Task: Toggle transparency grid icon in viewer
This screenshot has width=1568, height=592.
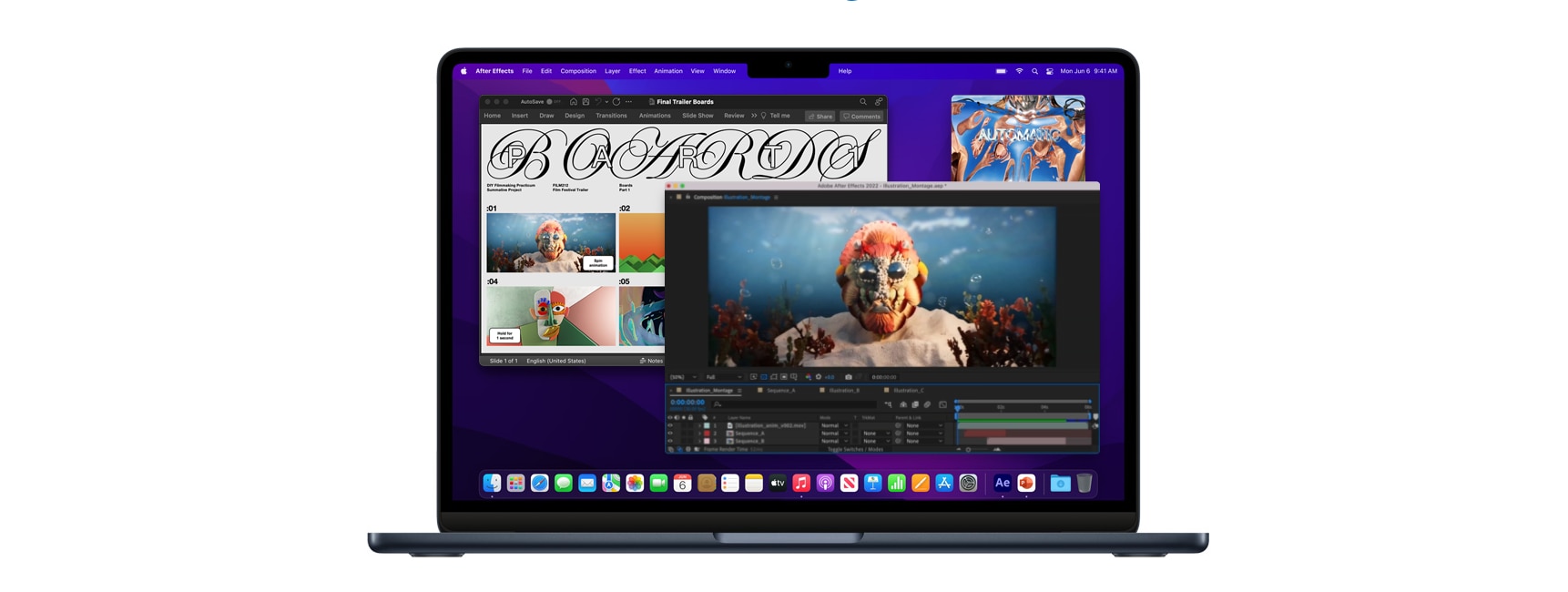Action: [764, 377]
